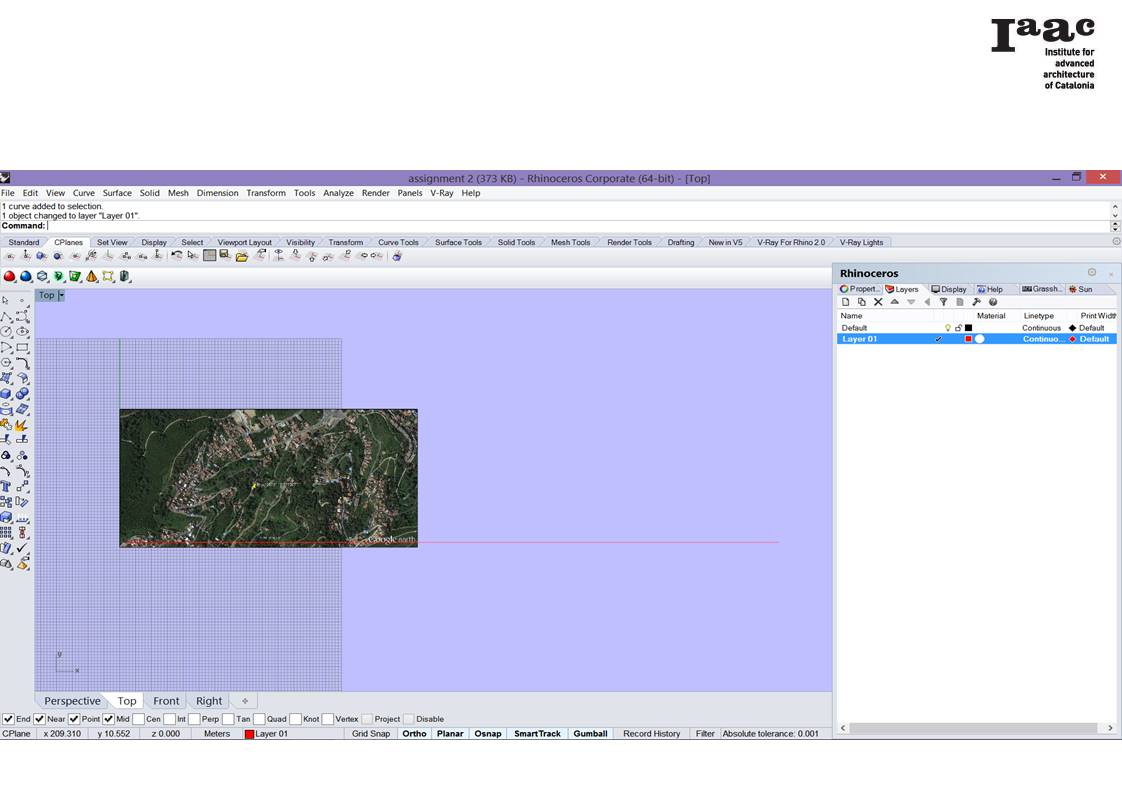Open layer tools hammer icon
Screen dimensions: 1122x793
tap(976, 302)
